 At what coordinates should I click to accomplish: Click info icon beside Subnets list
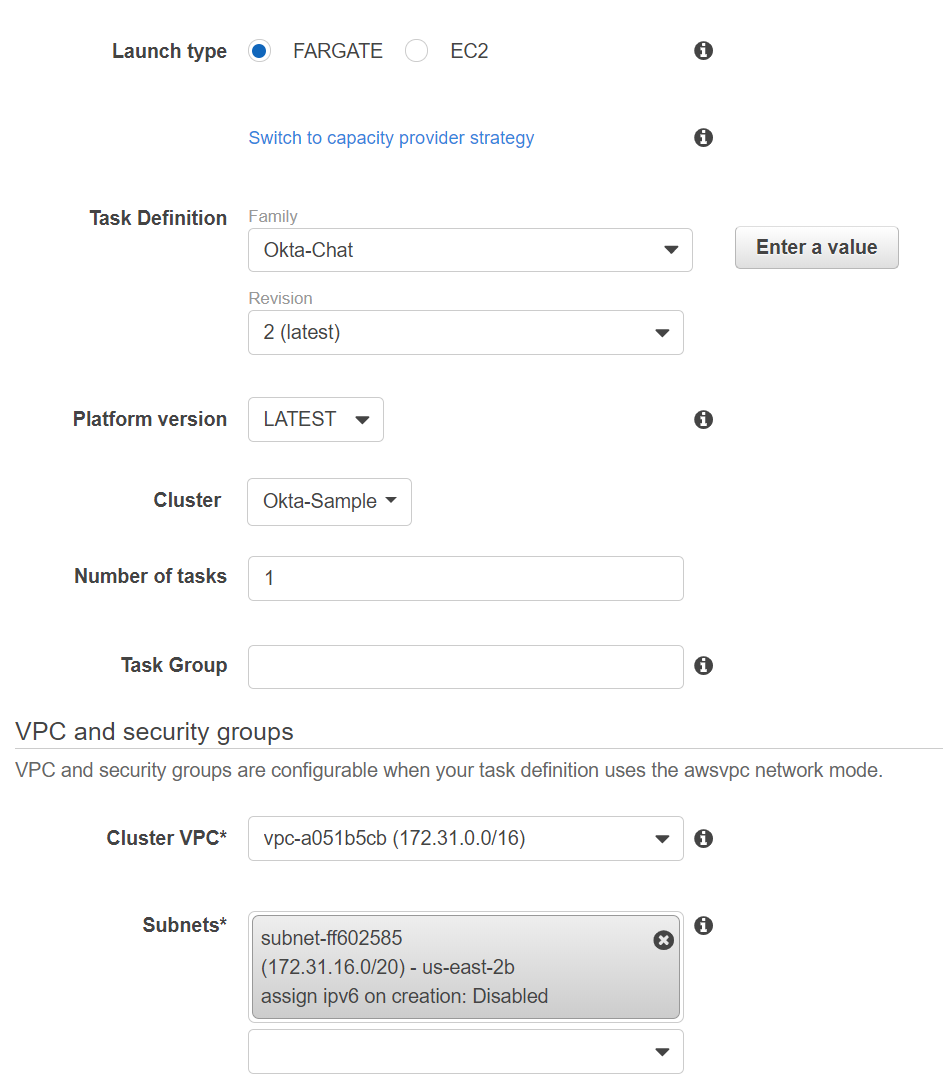[x=703, y=926]
